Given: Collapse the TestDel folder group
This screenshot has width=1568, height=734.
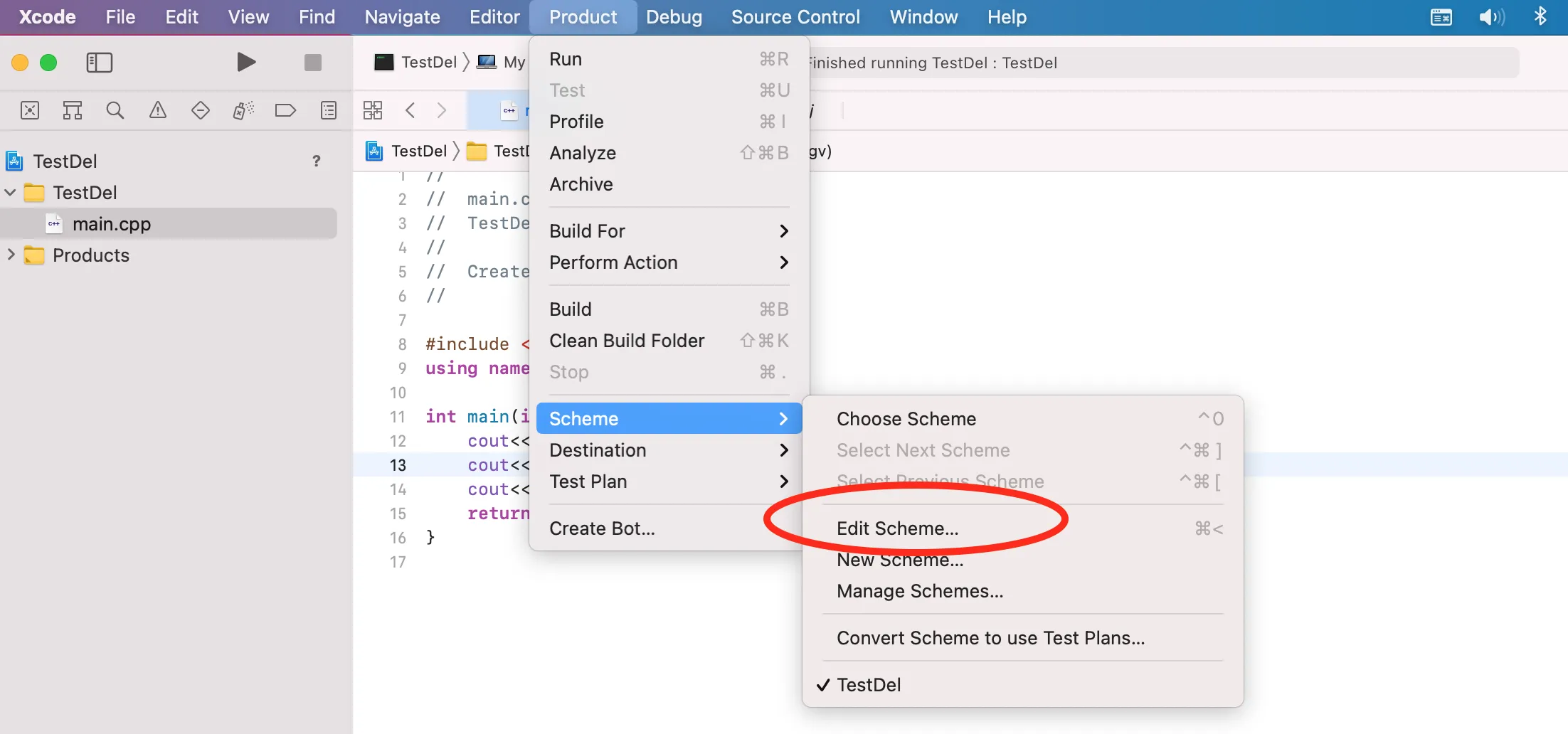Looking at the screenshot, I should pos(11,193).
